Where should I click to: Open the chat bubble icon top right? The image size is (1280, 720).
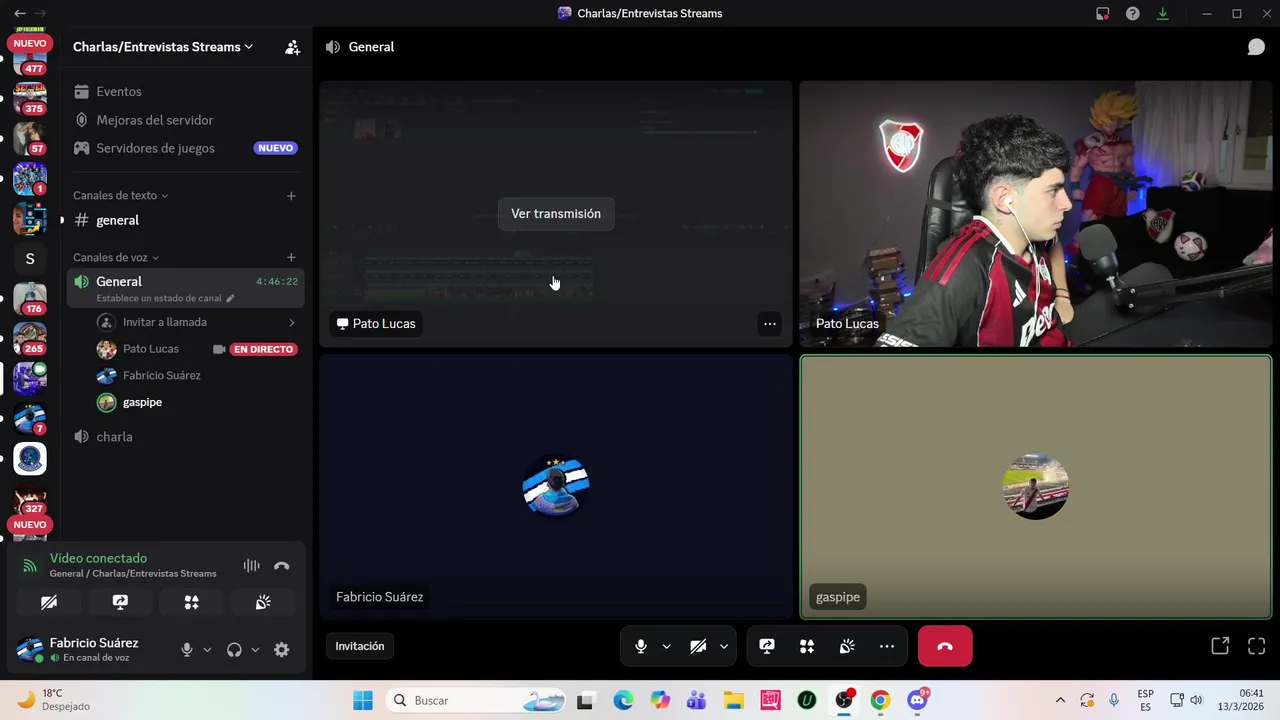click(1256, 47)
